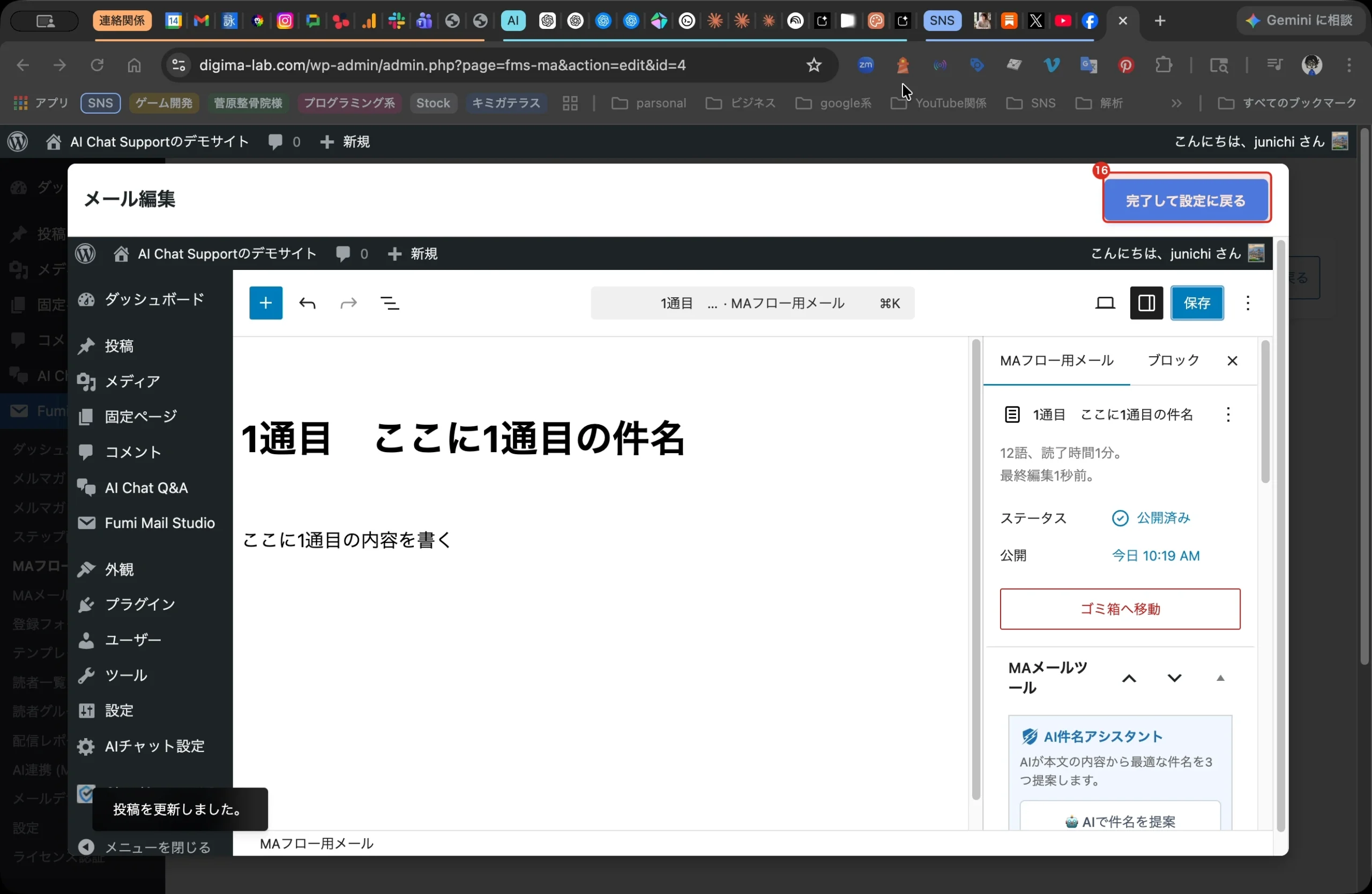Reload the page in Chrome
The image size is (1372, 894).
(x=98, y=65)
